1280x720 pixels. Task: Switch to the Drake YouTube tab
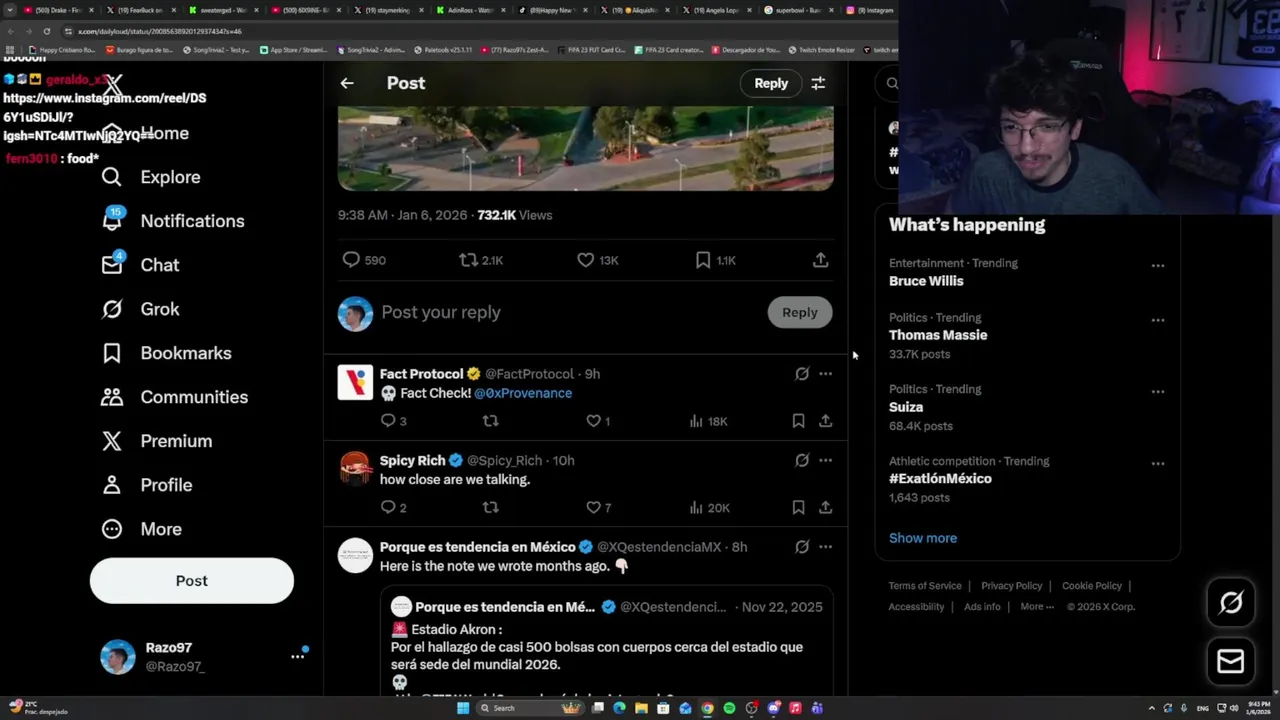coord(58,10)
